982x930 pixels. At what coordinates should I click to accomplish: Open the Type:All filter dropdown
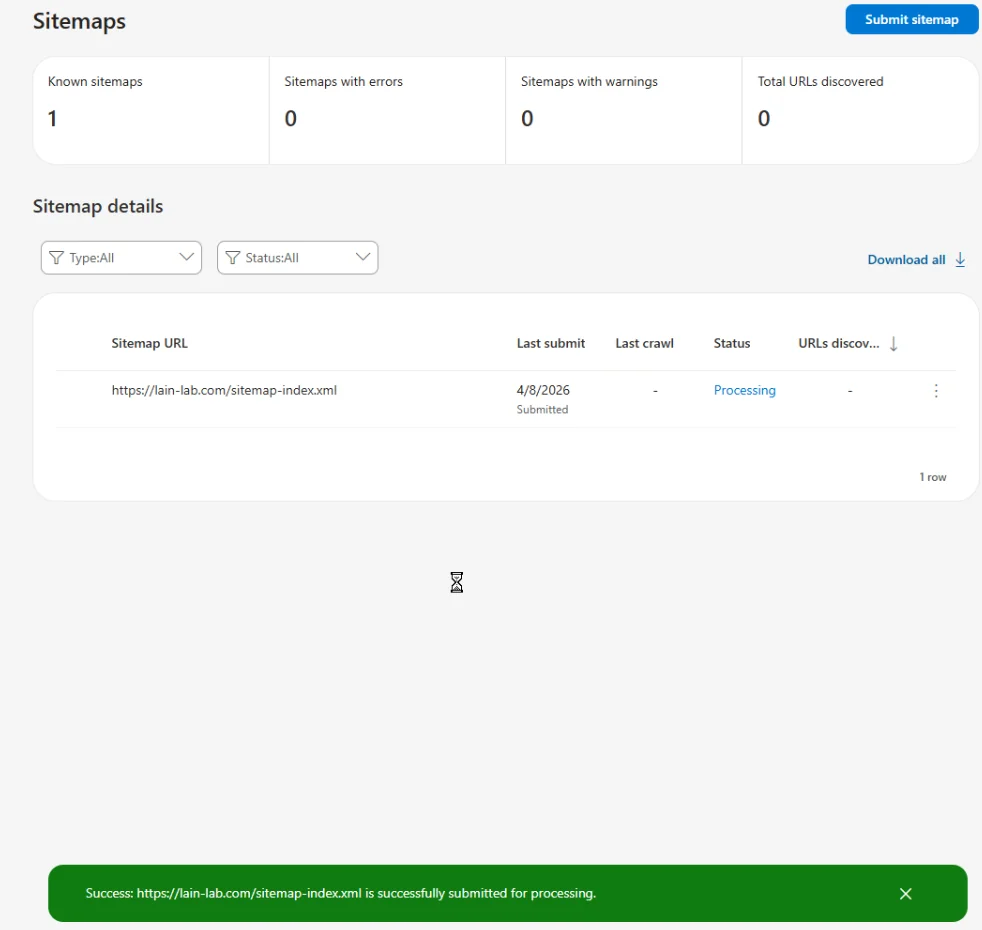click(x=121, y=258)
